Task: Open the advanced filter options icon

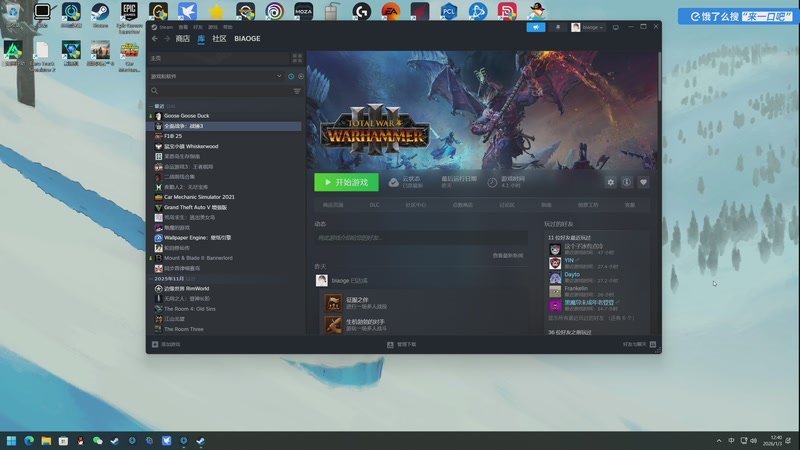Action: click(297, 91)
